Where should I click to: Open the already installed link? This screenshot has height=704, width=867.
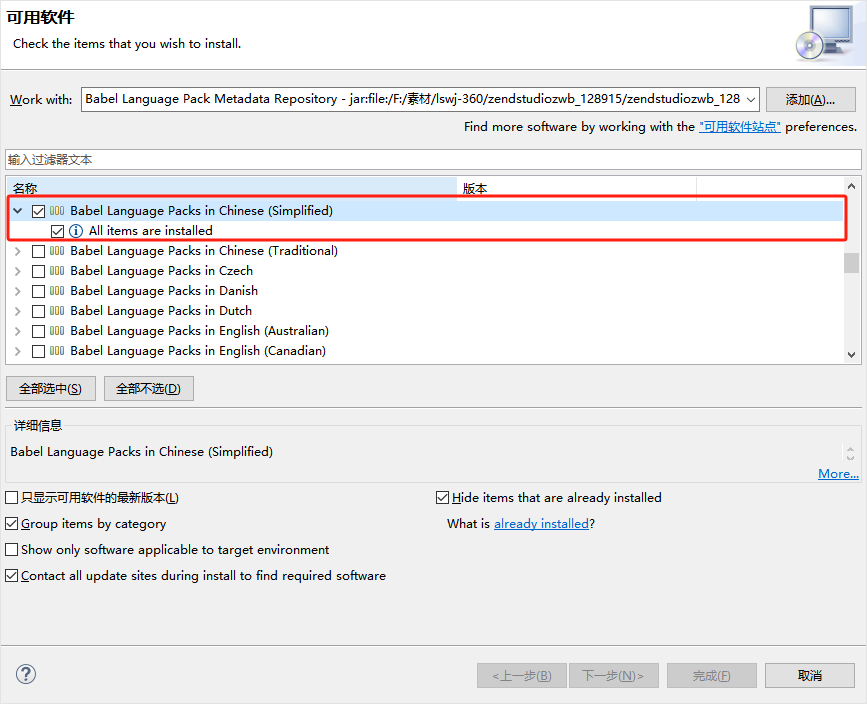[541, 524]
